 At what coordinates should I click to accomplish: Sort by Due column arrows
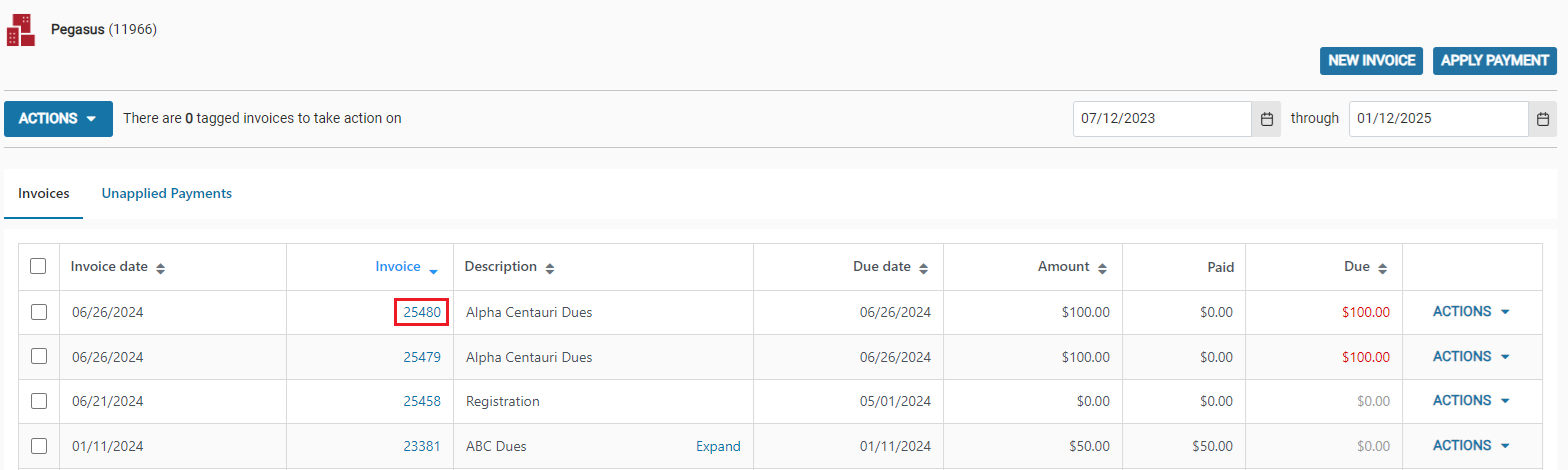[1383, 268]
